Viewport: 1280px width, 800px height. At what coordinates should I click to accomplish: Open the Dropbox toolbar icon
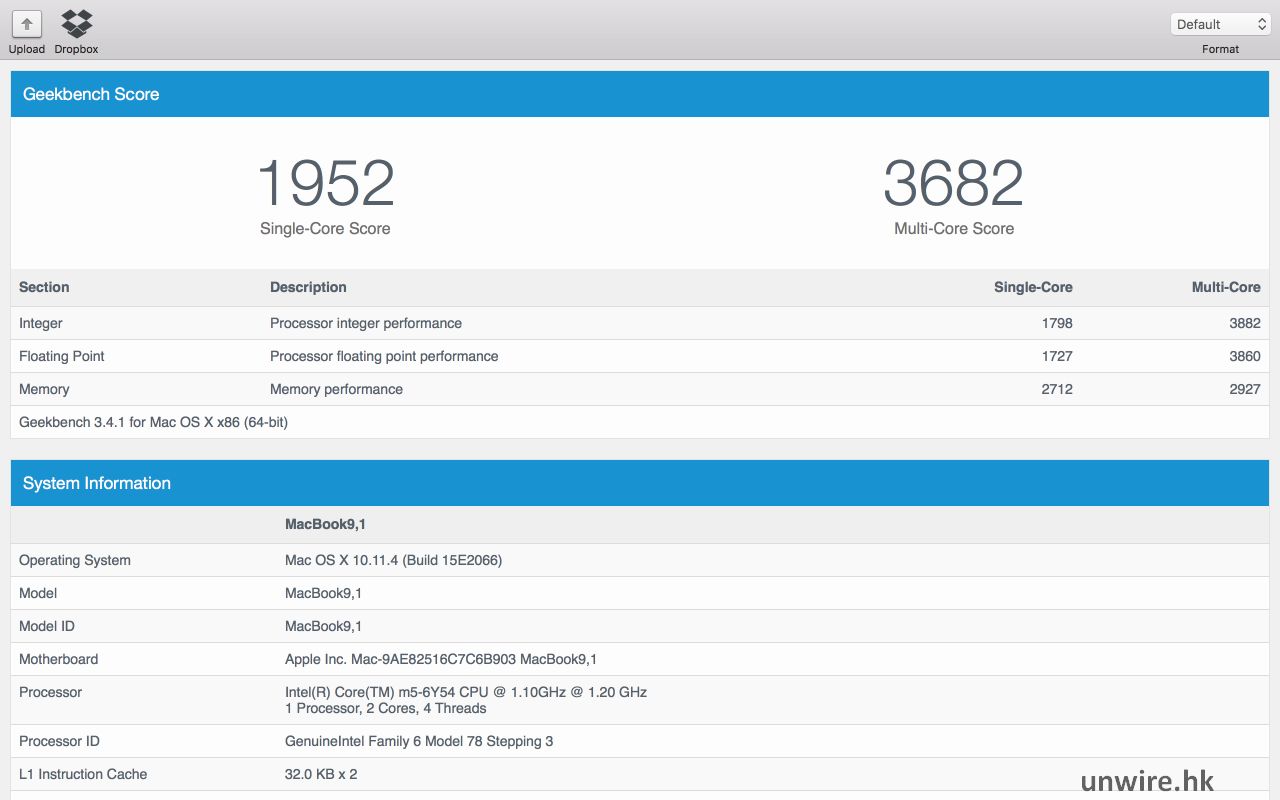[x=76, y=24]
